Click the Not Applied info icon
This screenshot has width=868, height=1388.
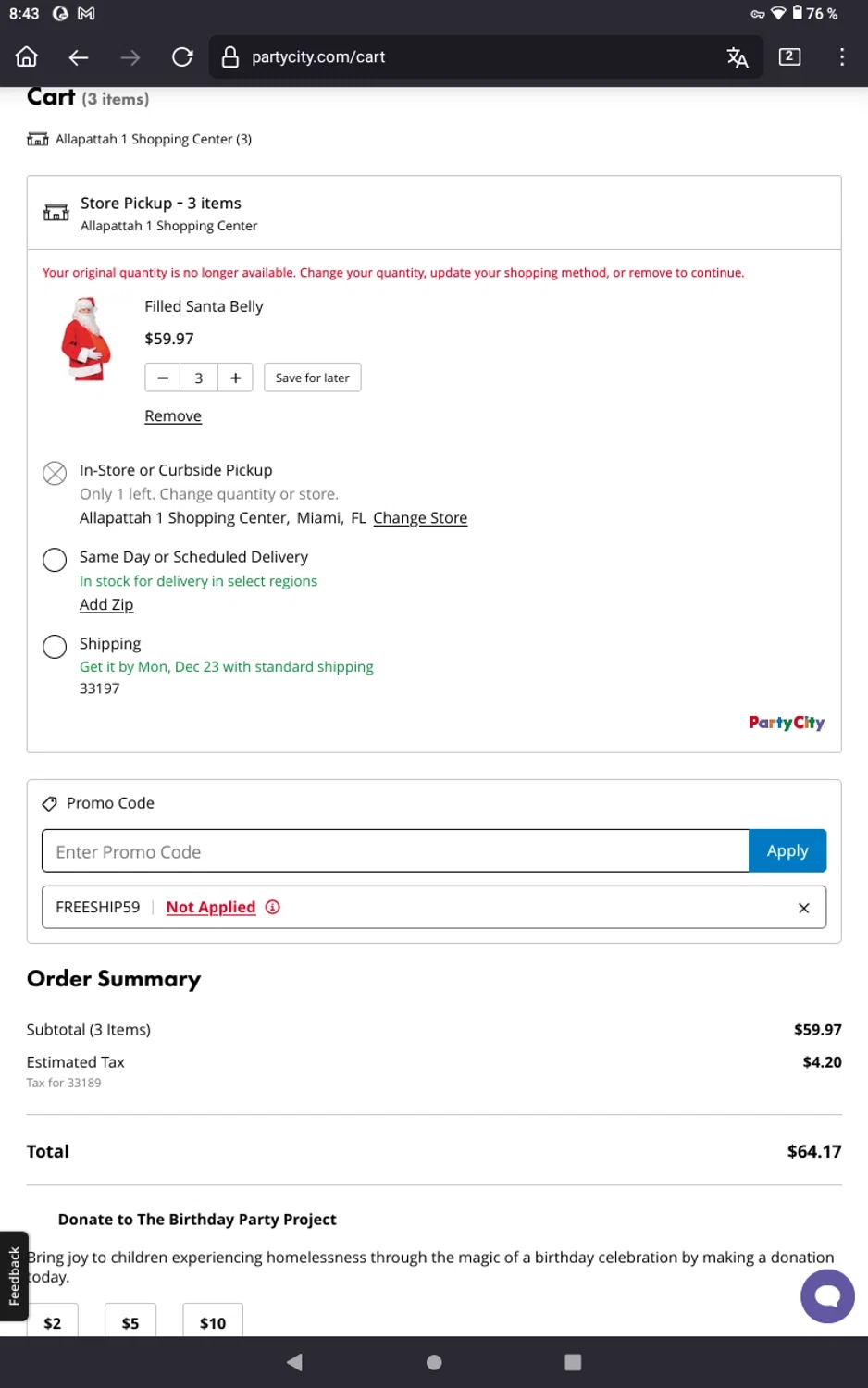(273, 907)
